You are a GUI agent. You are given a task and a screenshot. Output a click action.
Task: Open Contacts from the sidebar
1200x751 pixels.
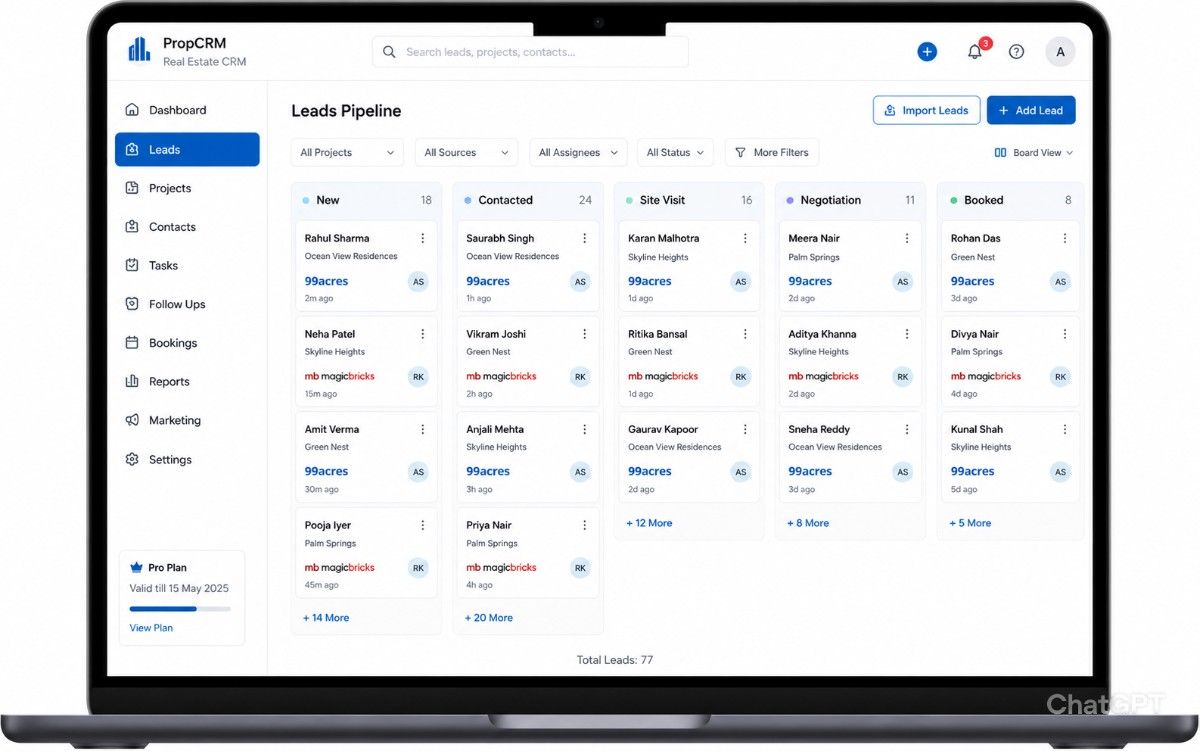pyautogui.click(x=187, y=227)
